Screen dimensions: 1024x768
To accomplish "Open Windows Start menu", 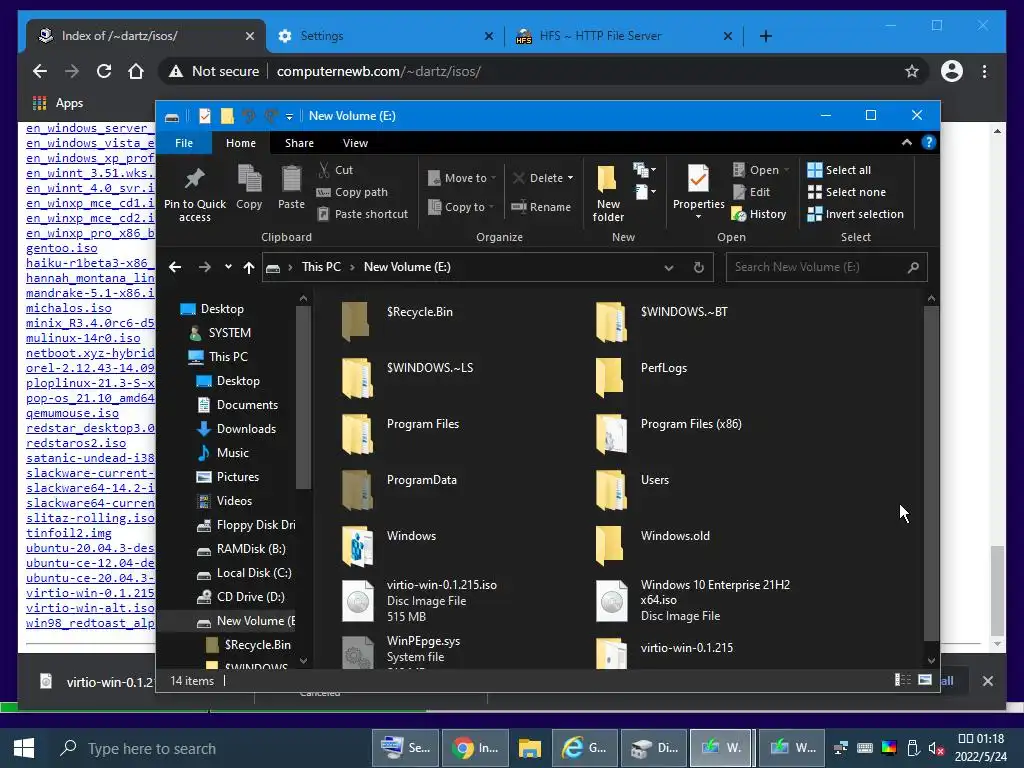I will click(x=24, y=748).
